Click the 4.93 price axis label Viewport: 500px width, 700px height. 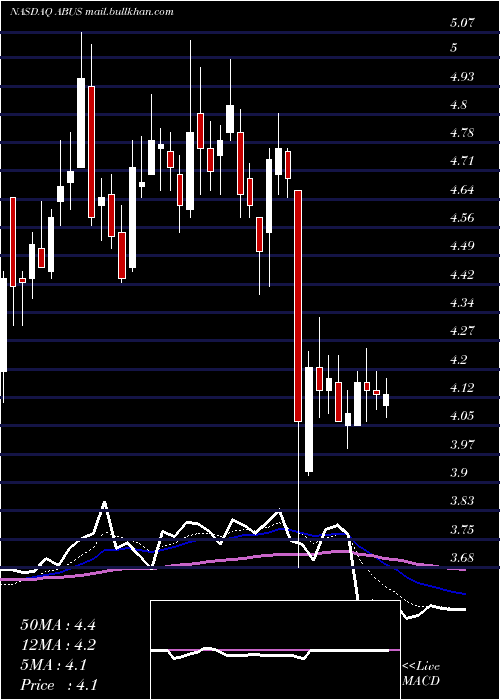click(x=462, y=76)
